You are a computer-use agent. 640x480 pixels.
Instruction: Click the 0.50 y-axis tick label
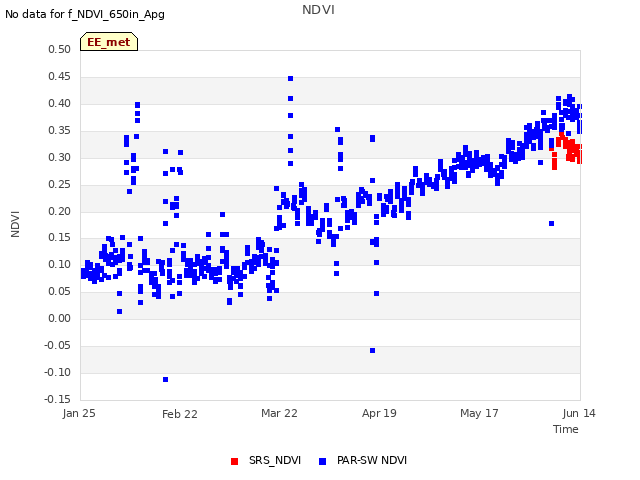[60, 49]
